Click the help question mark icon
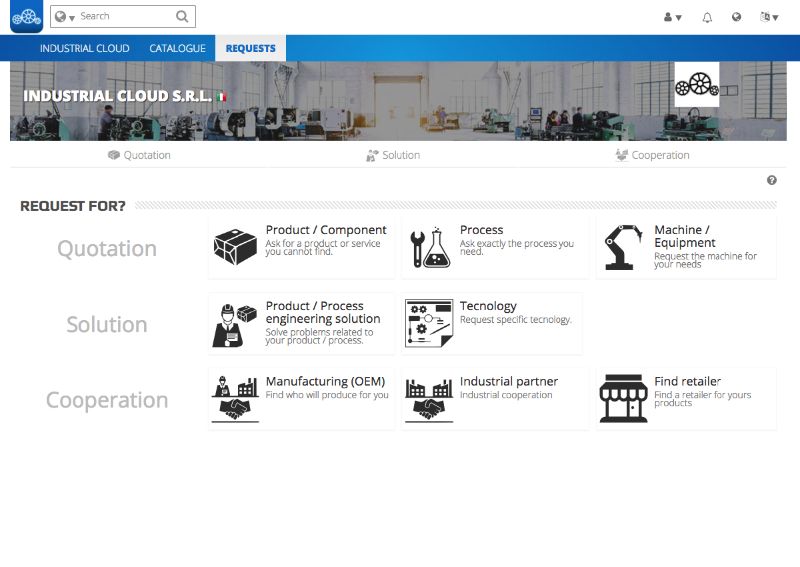 [772, 180]
